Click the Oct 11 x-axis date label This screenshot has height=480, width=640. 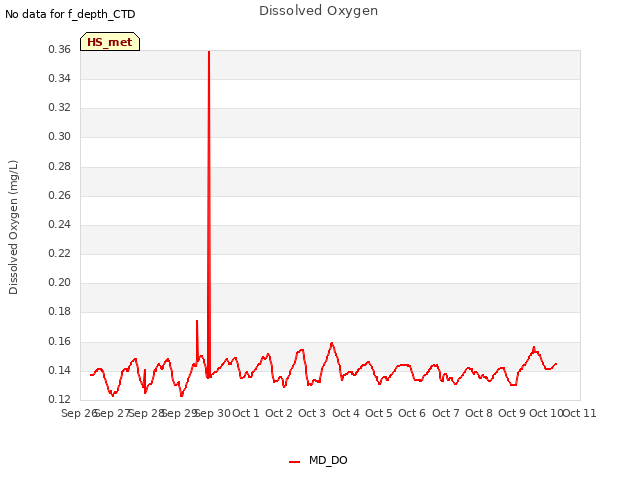[580, 413]
